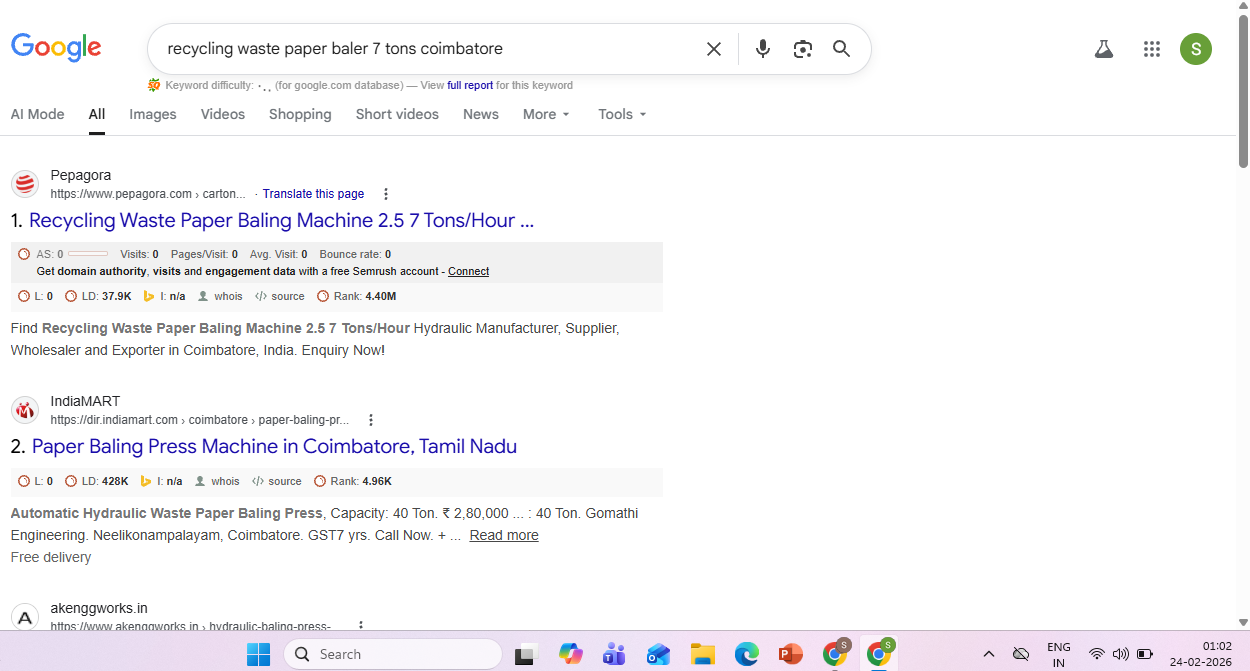
Task: Expand the Tools dropdown
Action: 622,114
